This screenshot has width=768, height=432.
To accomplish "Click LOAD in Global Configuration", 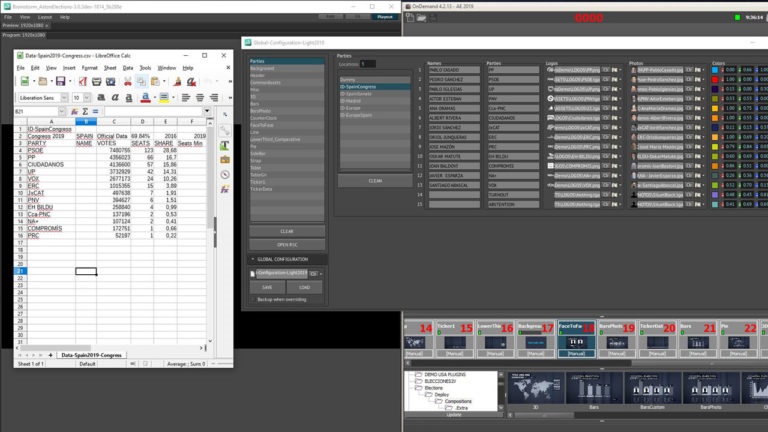I will point(305,287).
